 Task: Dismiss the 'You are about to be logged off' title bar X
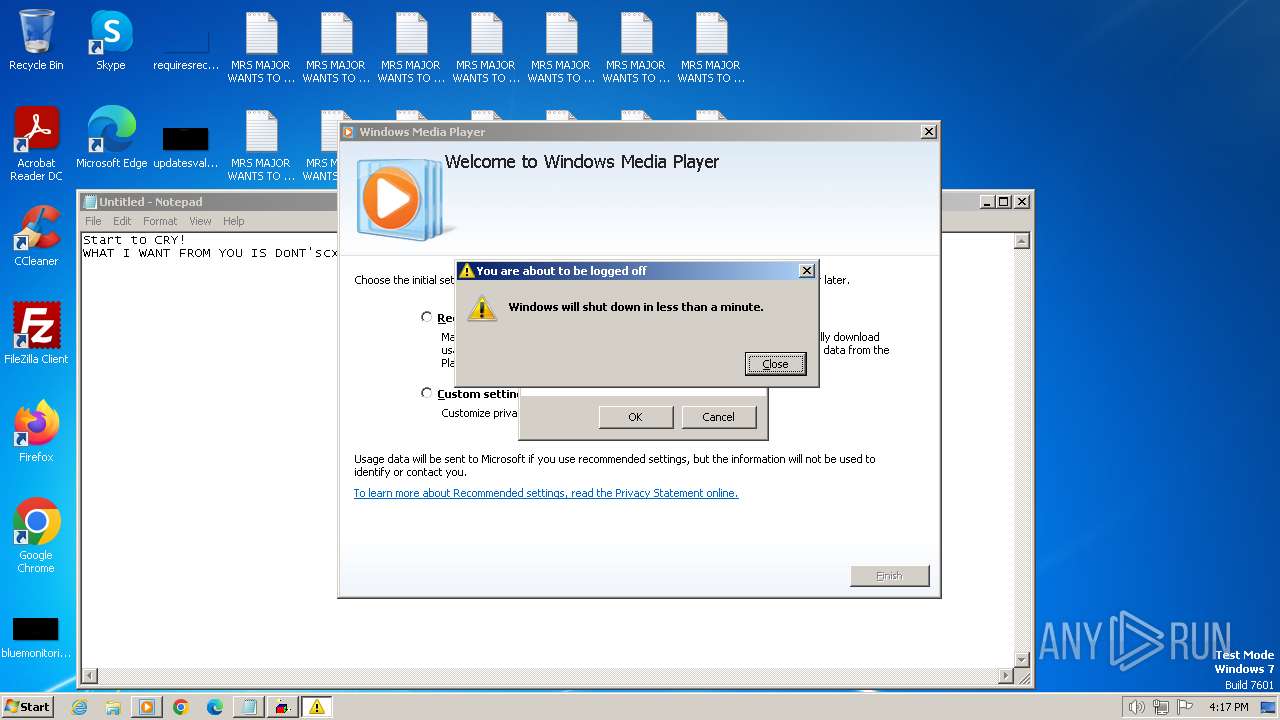pyautogui.click(x=807, y=271)
